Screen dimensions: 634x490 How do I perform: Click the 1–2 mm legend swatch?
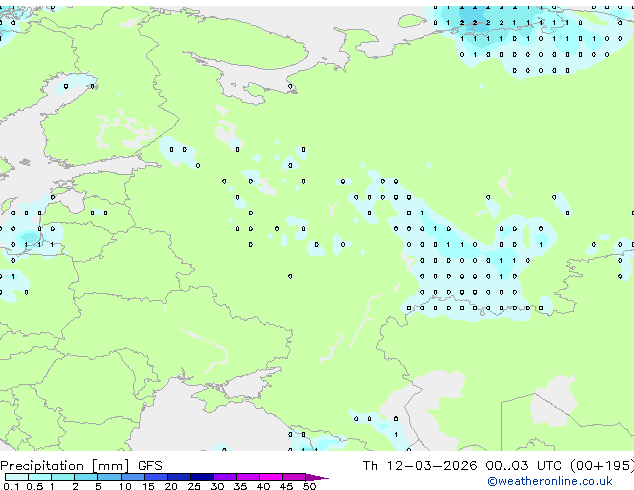click(63, 477)
